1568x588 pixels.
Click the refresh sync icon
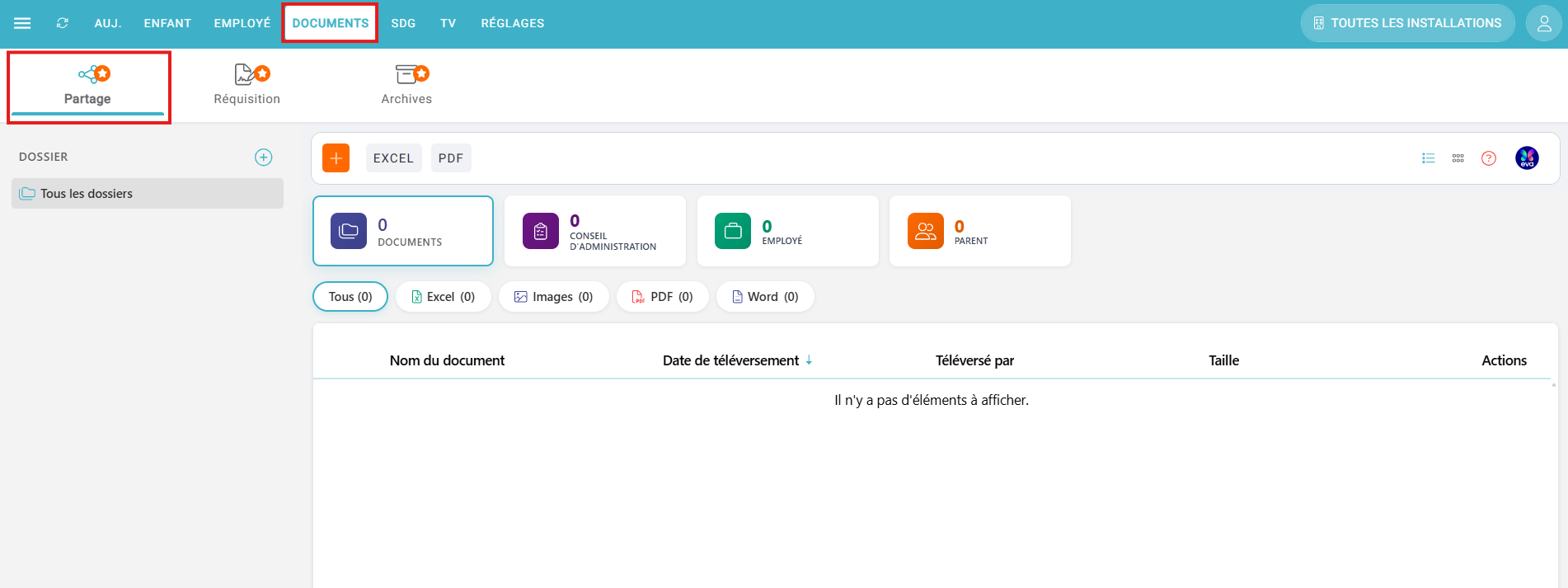(63, 23)
